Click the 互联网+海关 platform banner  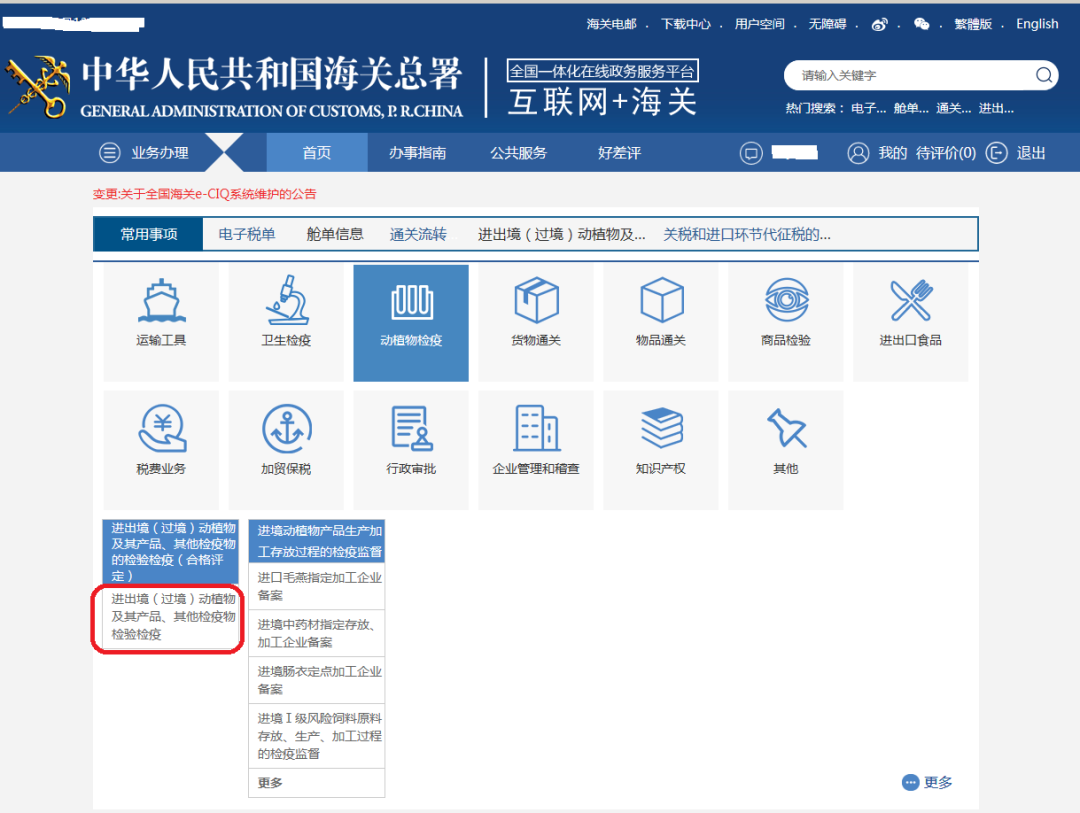(603, 88)
